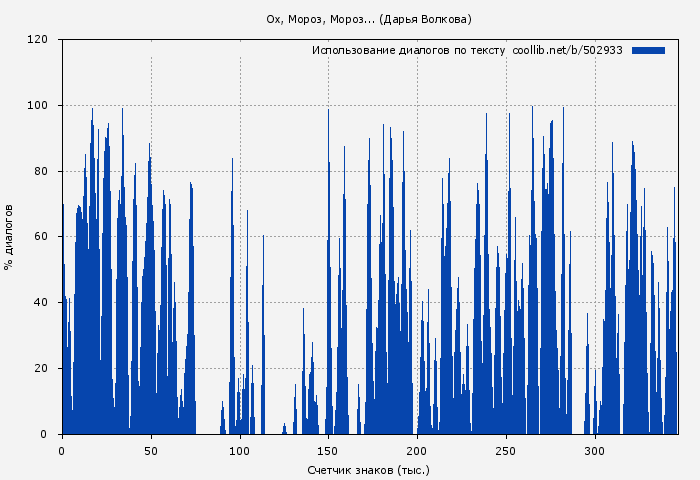700x480 pixels.
Task: Select the 300 tick label on the horizontal axis
Action: pyautogui.click(x=595, y=451)
